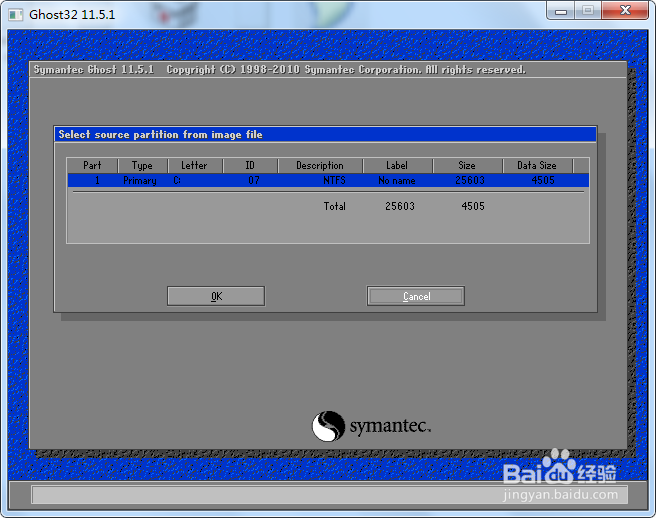Click the Description column header
This screenshot has height=518, width=656.
click(x=320, y=165)
